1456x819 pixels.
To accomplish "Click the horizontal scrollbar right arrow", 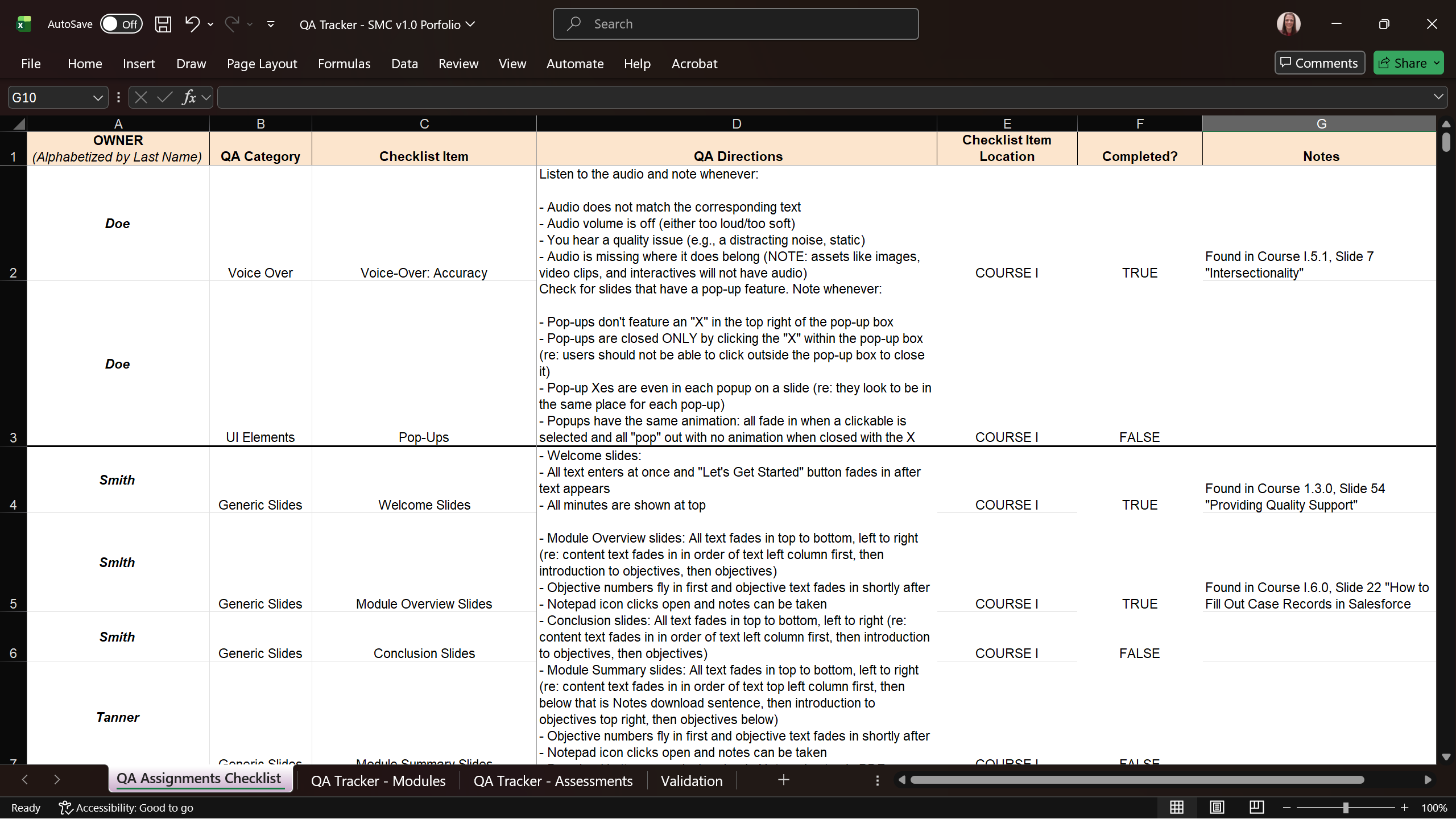I will click(x=1428, y=780).
